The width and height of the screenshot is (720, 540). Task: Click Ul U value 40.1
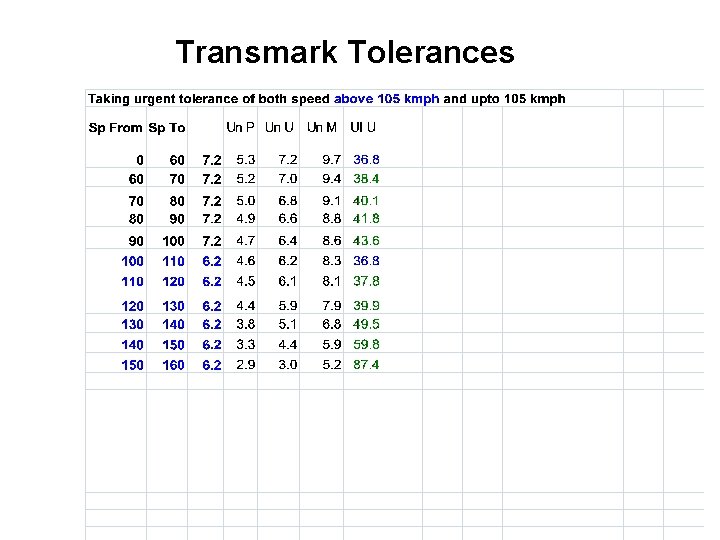click(x=366, y=201)
